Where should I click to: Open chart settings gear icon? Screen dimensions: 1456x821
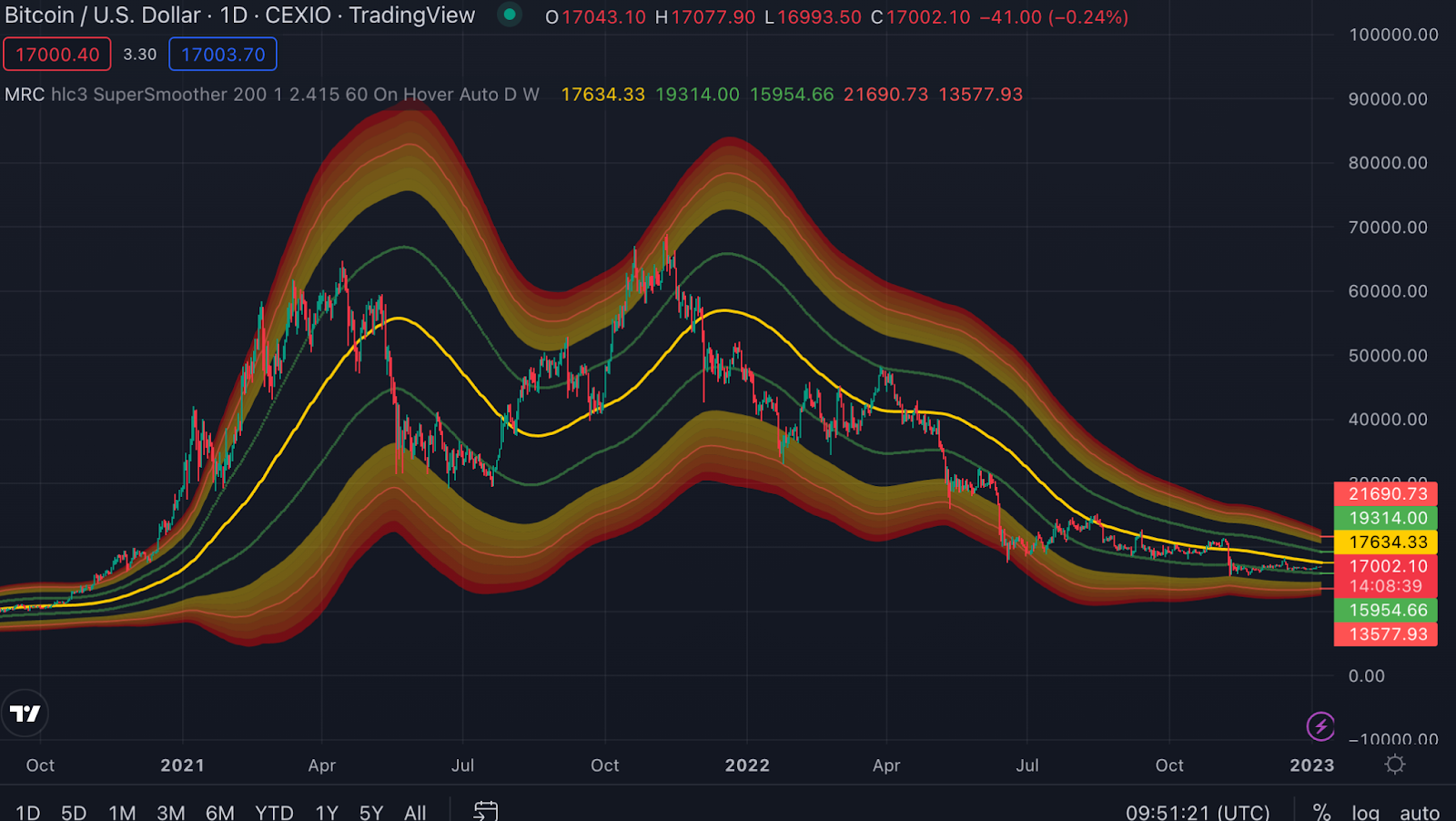1395,765
